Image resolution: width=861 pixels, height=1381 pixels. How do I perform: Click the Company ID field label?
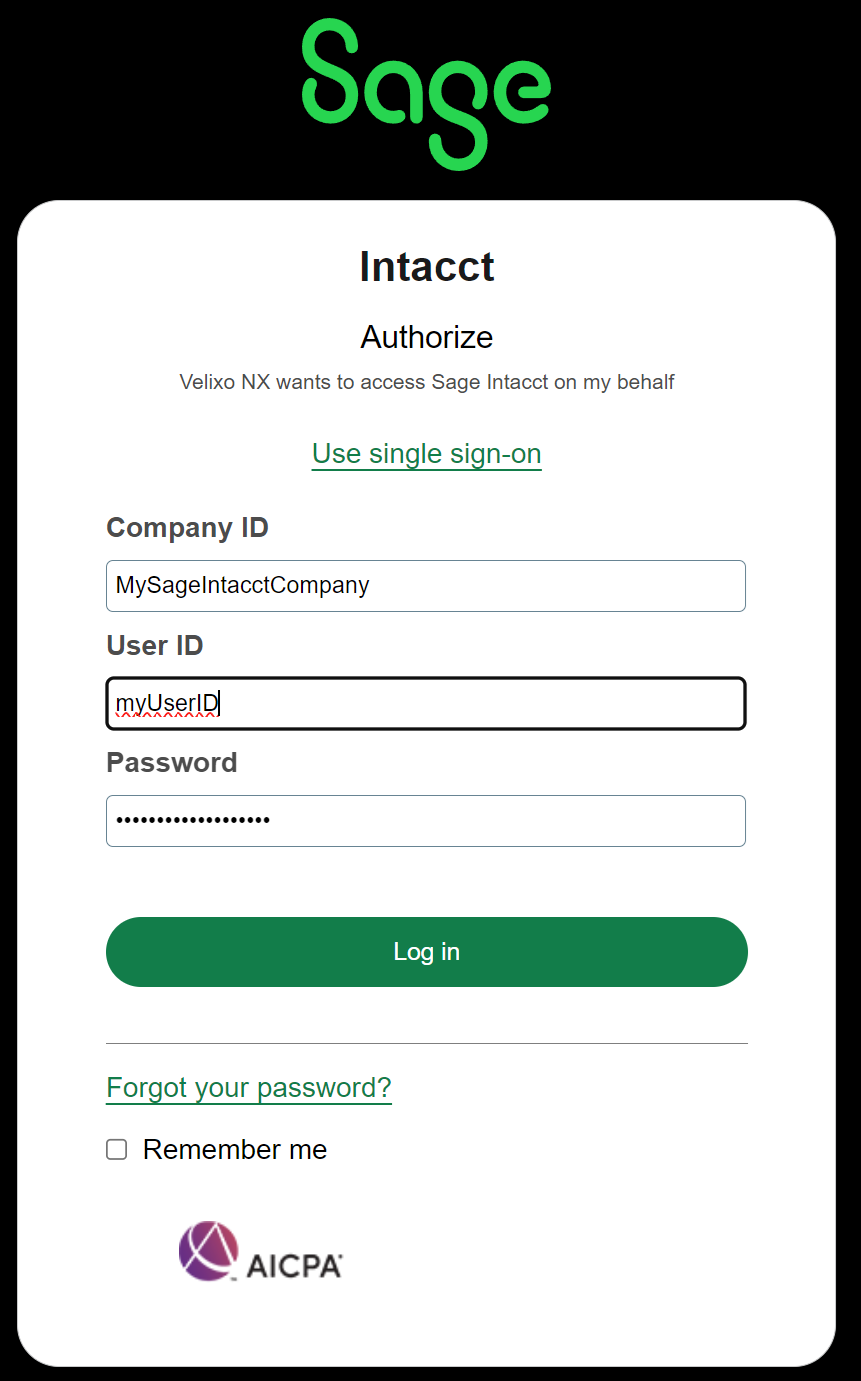click(x=188, y=528)
